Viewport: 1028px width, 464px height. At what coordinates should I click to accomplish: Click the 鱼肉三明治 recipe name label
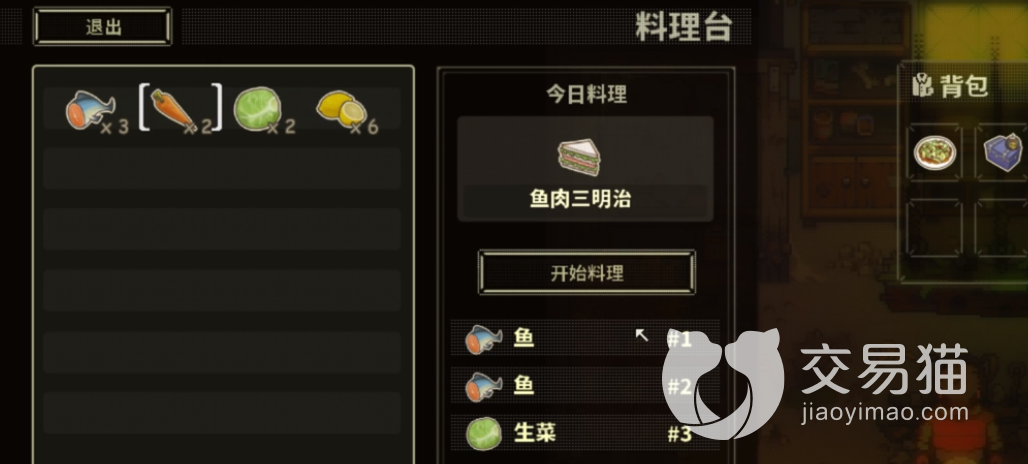580,199
